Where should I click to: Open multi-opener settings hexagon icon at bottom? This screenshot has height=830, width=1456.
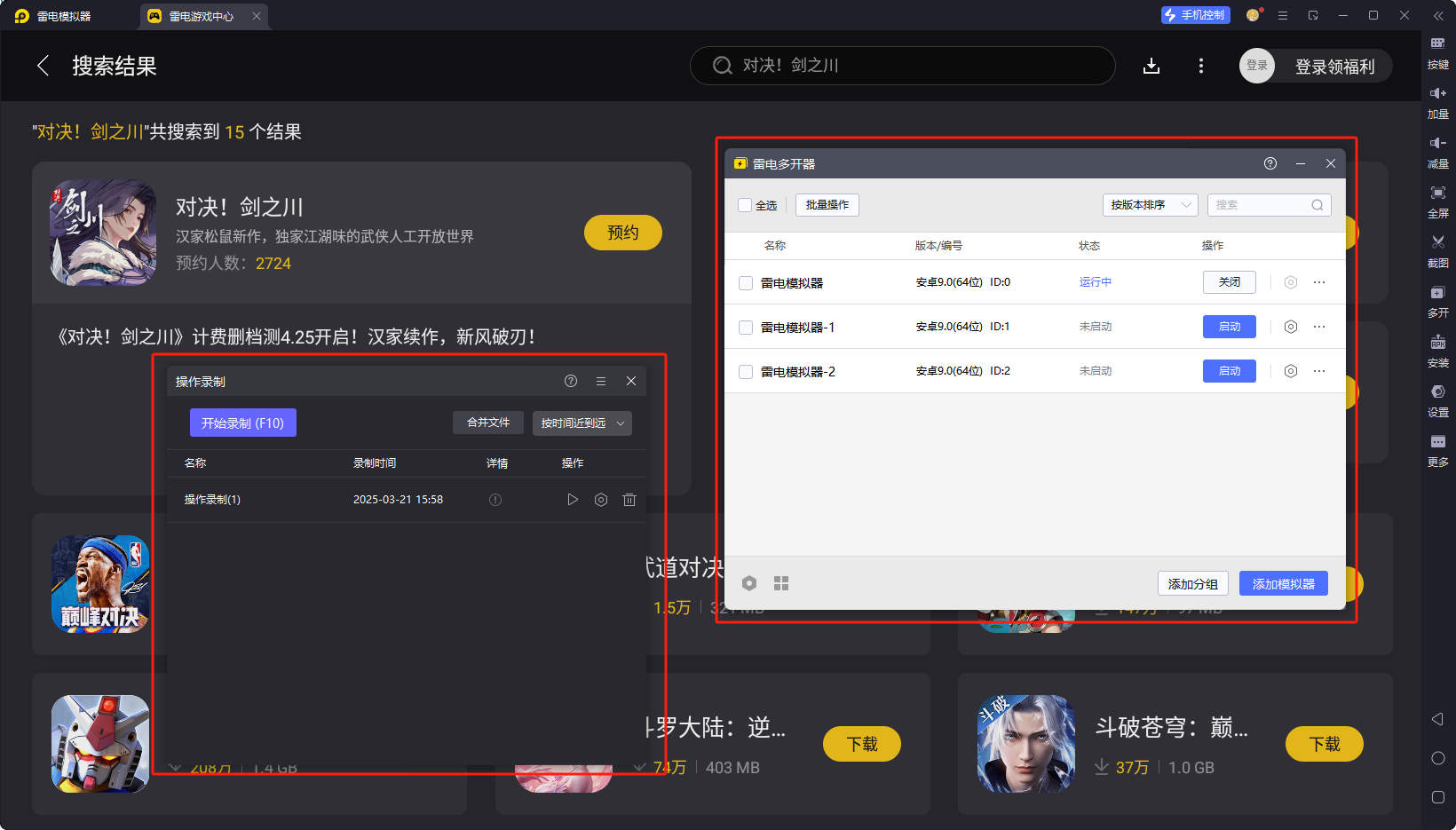(x=749, y=583)
